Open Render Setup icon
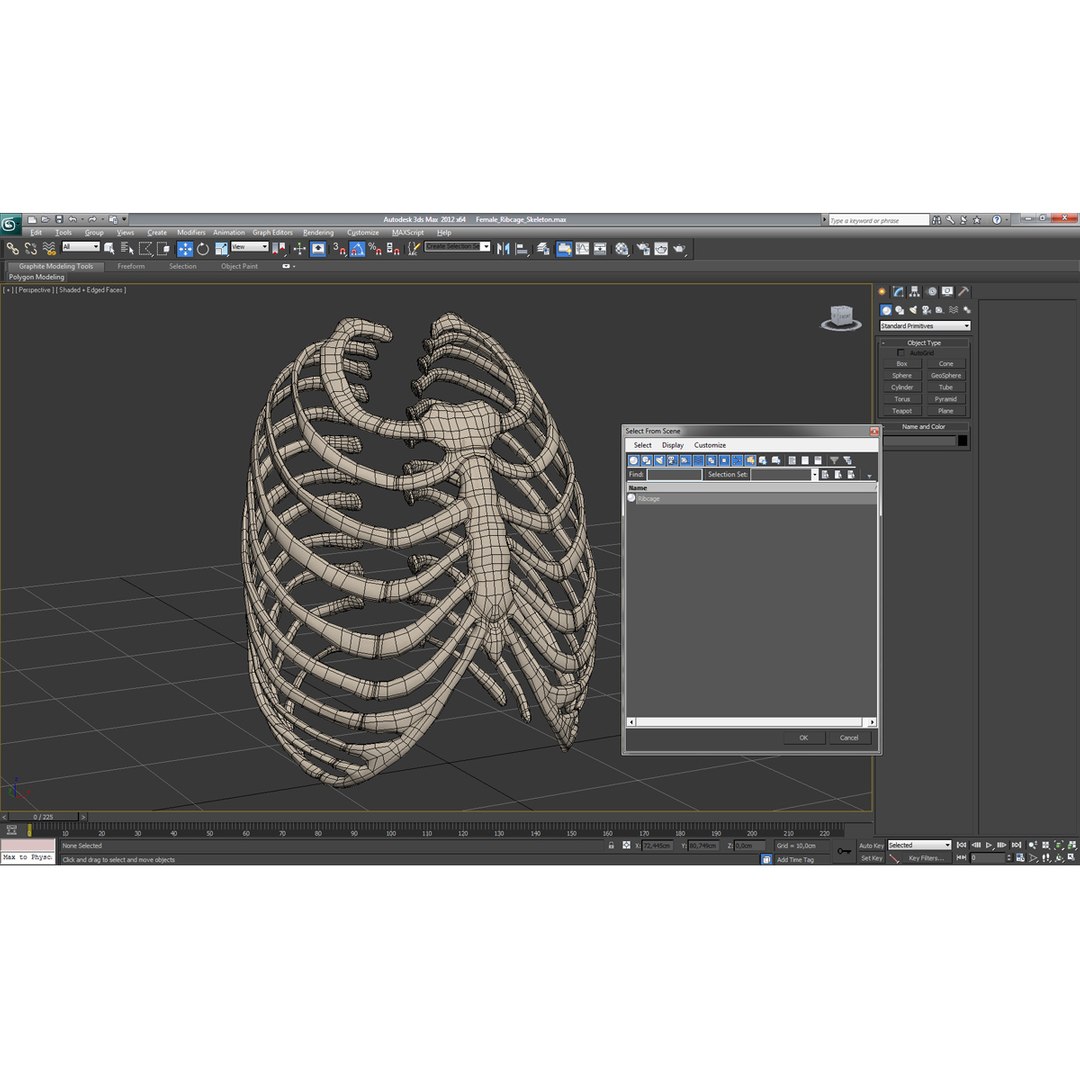Viewport: 1080px width, 1080px height. [x=643, y=249]
